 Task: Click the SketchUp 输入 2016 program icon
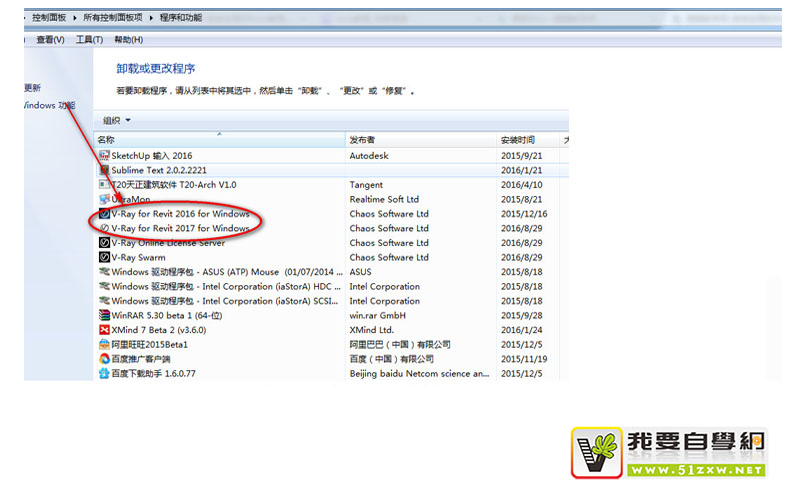(x=104, y=156)
